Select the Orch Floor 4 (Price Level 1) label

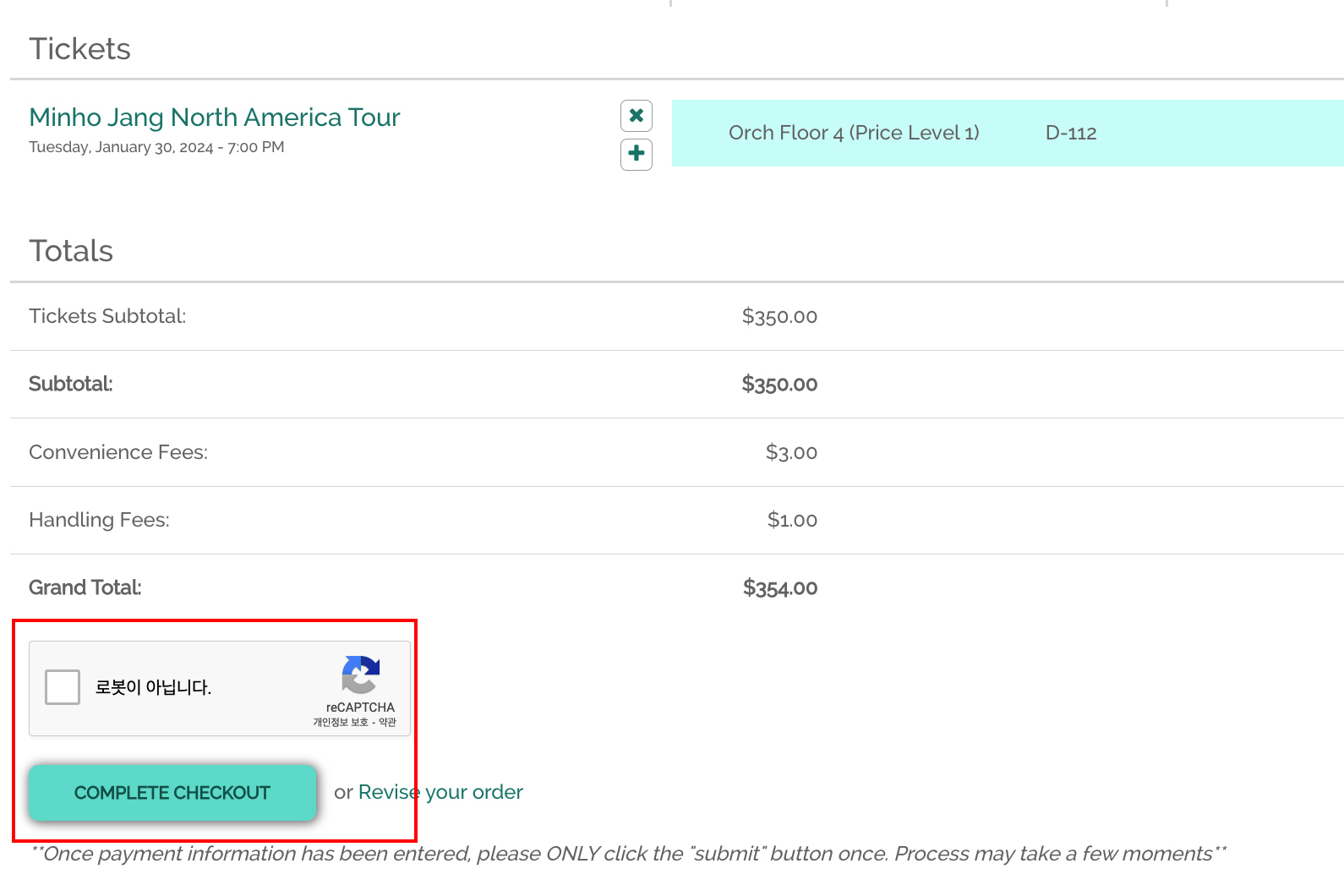(854, 133)
